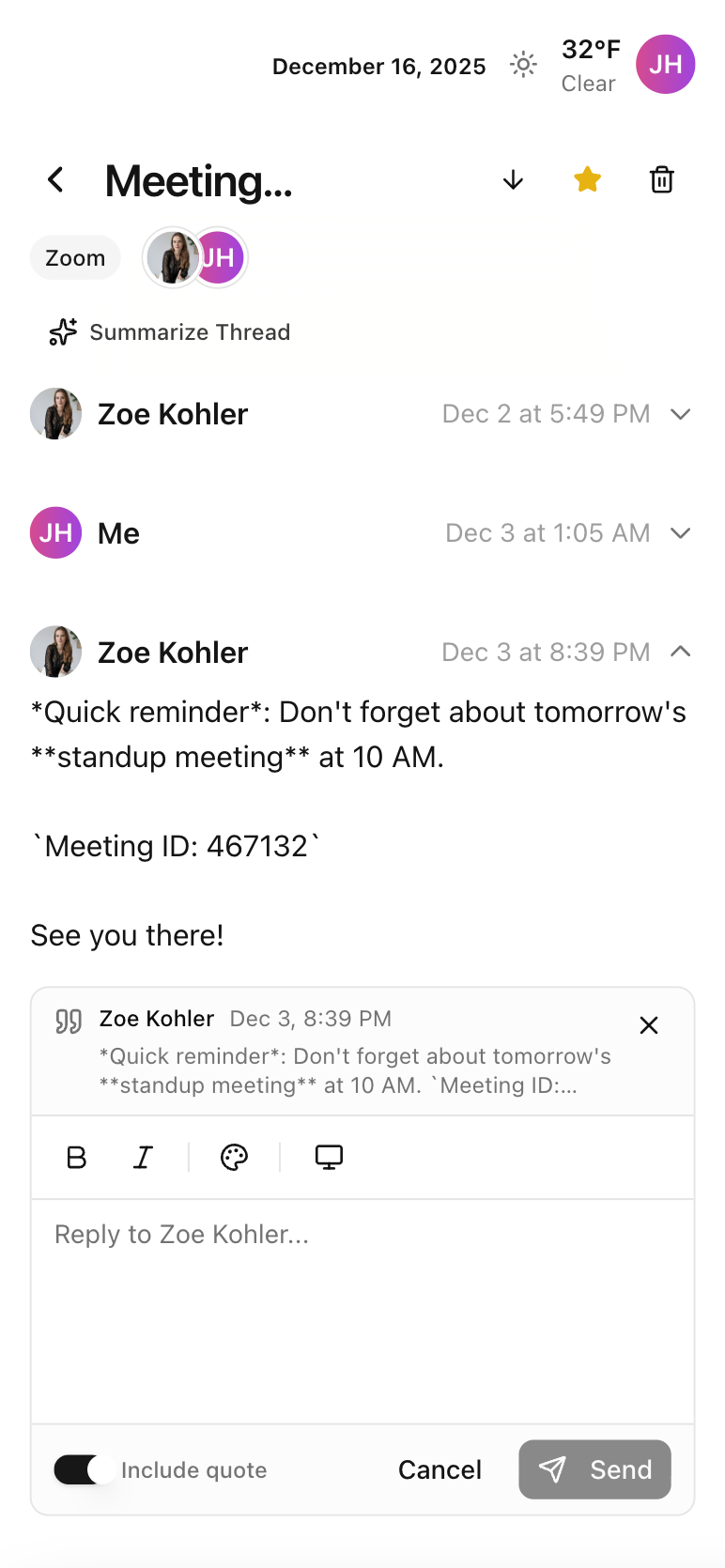The height and width of the screenshot is (1568, 725).
Task: Open the Zoom label tag
Action: tap(75, 258)
